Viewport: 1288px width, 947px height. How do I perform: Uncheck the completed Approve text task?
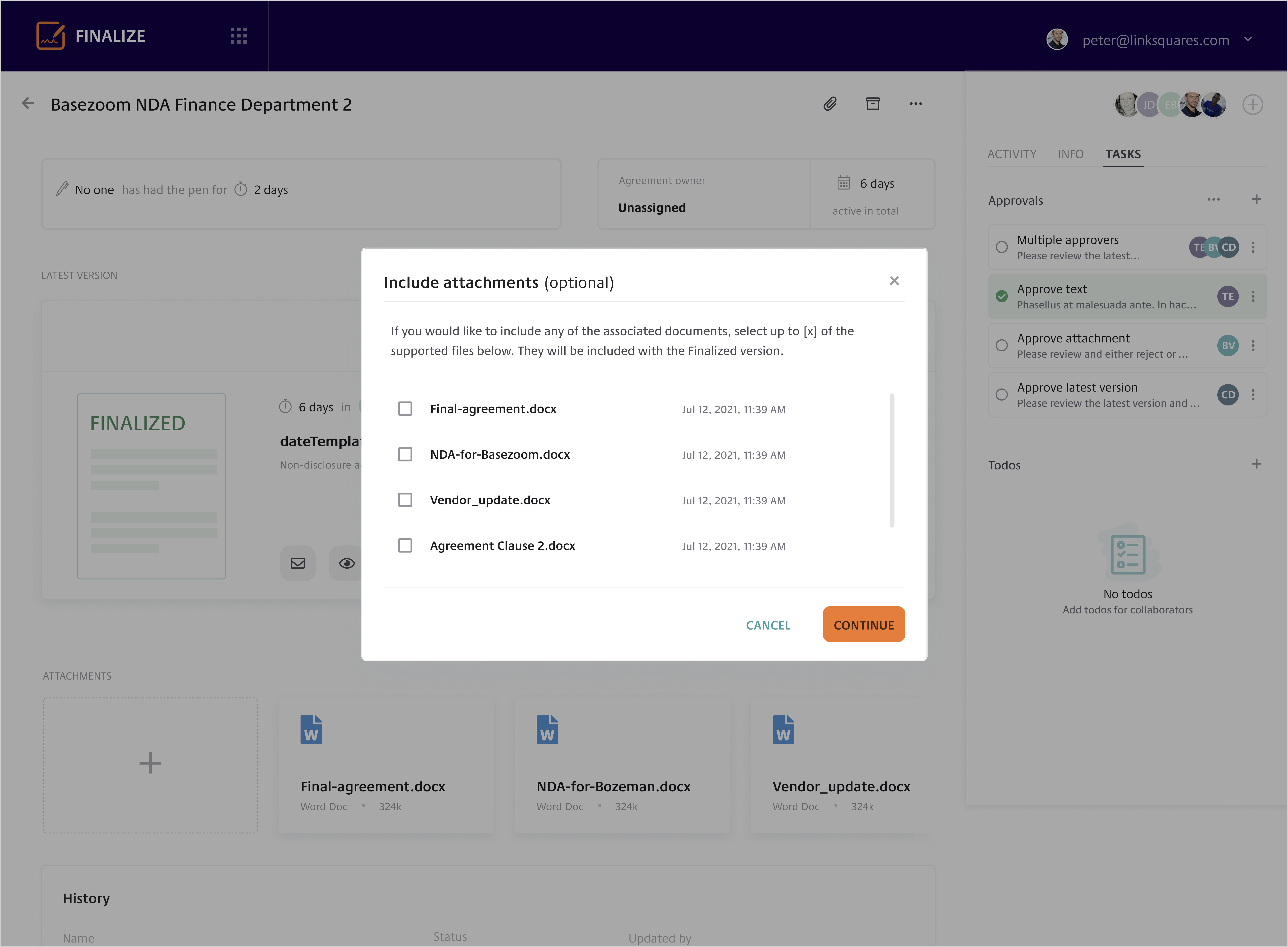(x=1001, y=296)
